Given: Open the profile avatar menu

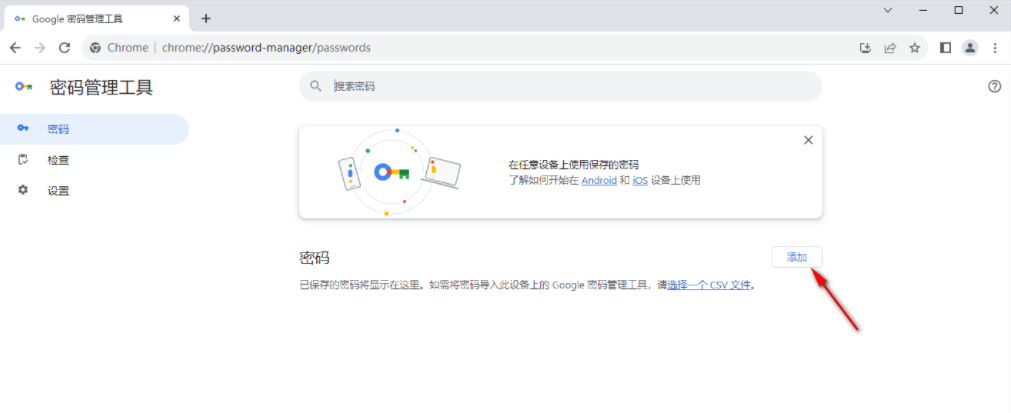Looking at the screenshot, I should click(x=970, y=48).
